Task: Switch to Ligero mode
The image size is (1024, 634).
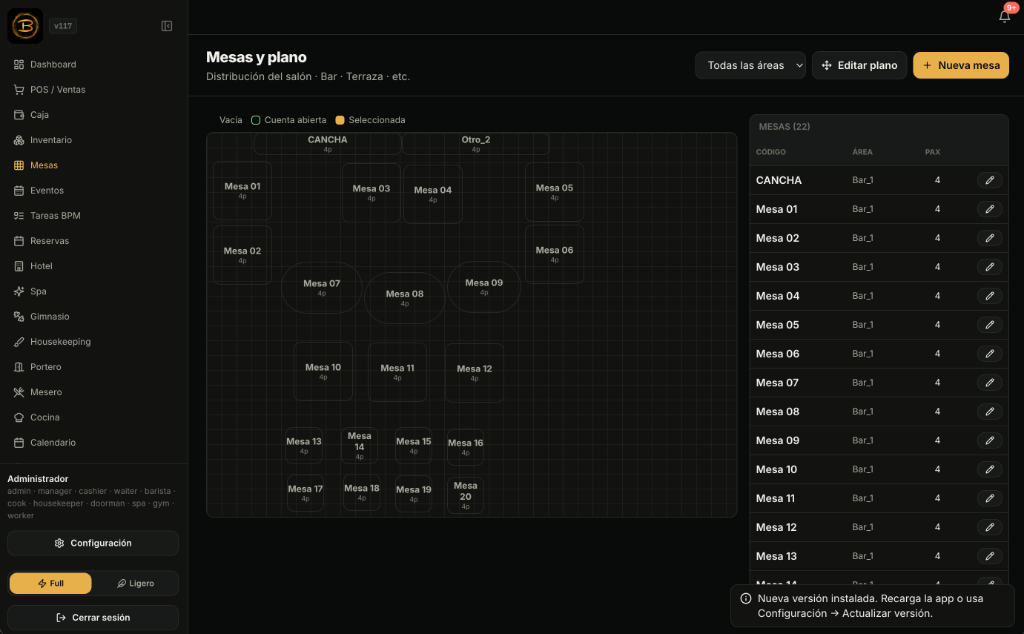Action: [135, 583]
